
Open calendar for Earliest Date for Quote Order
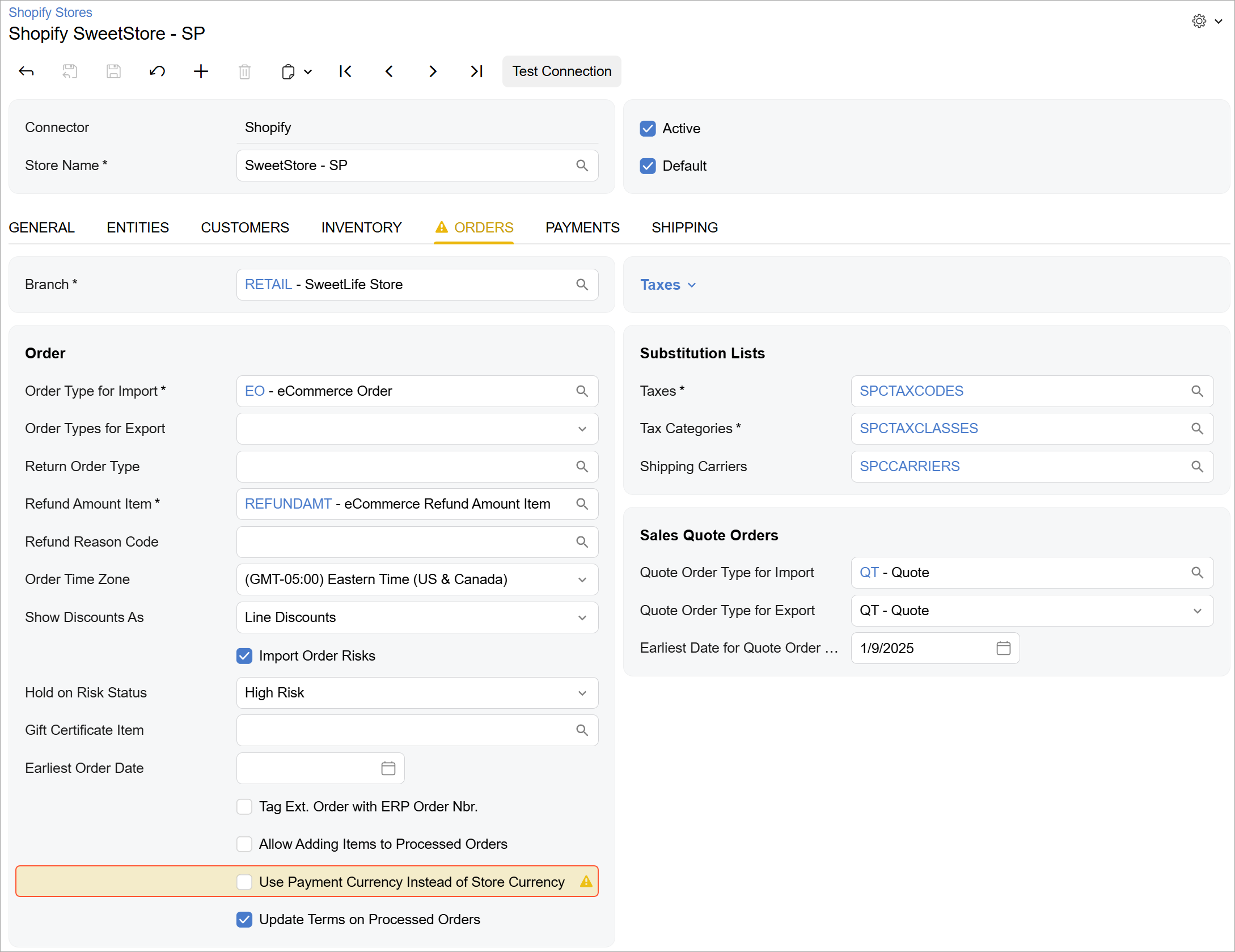1003,648
